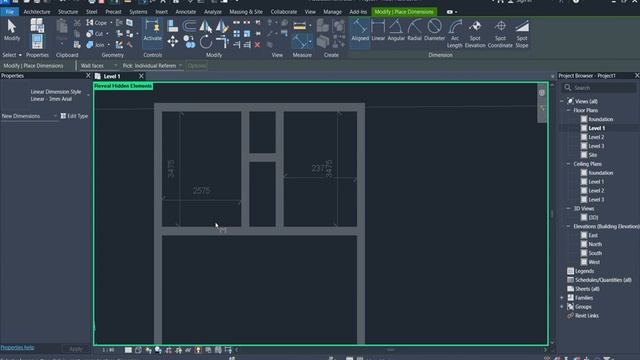
Task: Click the Cut geometry tool
Action: 95,34
